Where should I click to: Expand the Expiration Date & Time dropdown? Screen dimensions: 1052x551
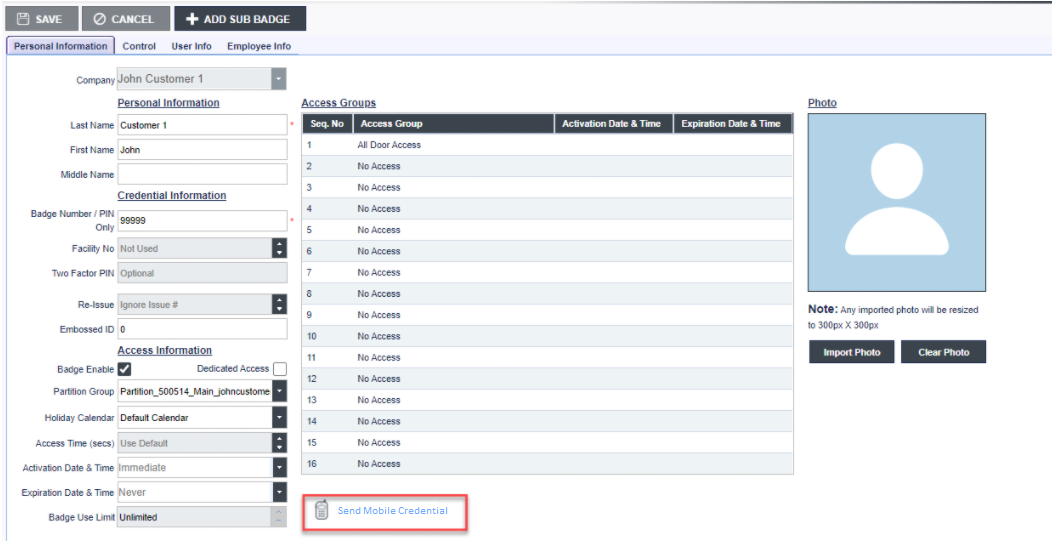click(x=279, y=492)
